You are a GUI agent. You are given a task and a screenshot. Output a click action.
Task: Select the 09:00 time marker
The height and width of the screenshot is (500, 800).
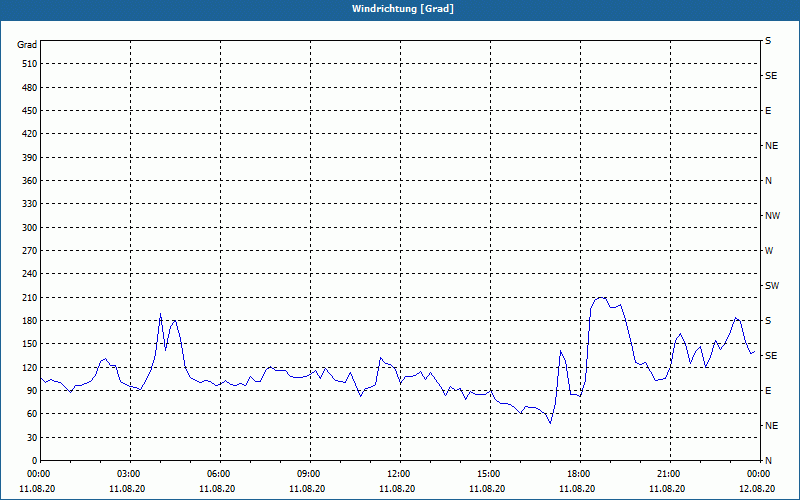[x=309, y=474]
